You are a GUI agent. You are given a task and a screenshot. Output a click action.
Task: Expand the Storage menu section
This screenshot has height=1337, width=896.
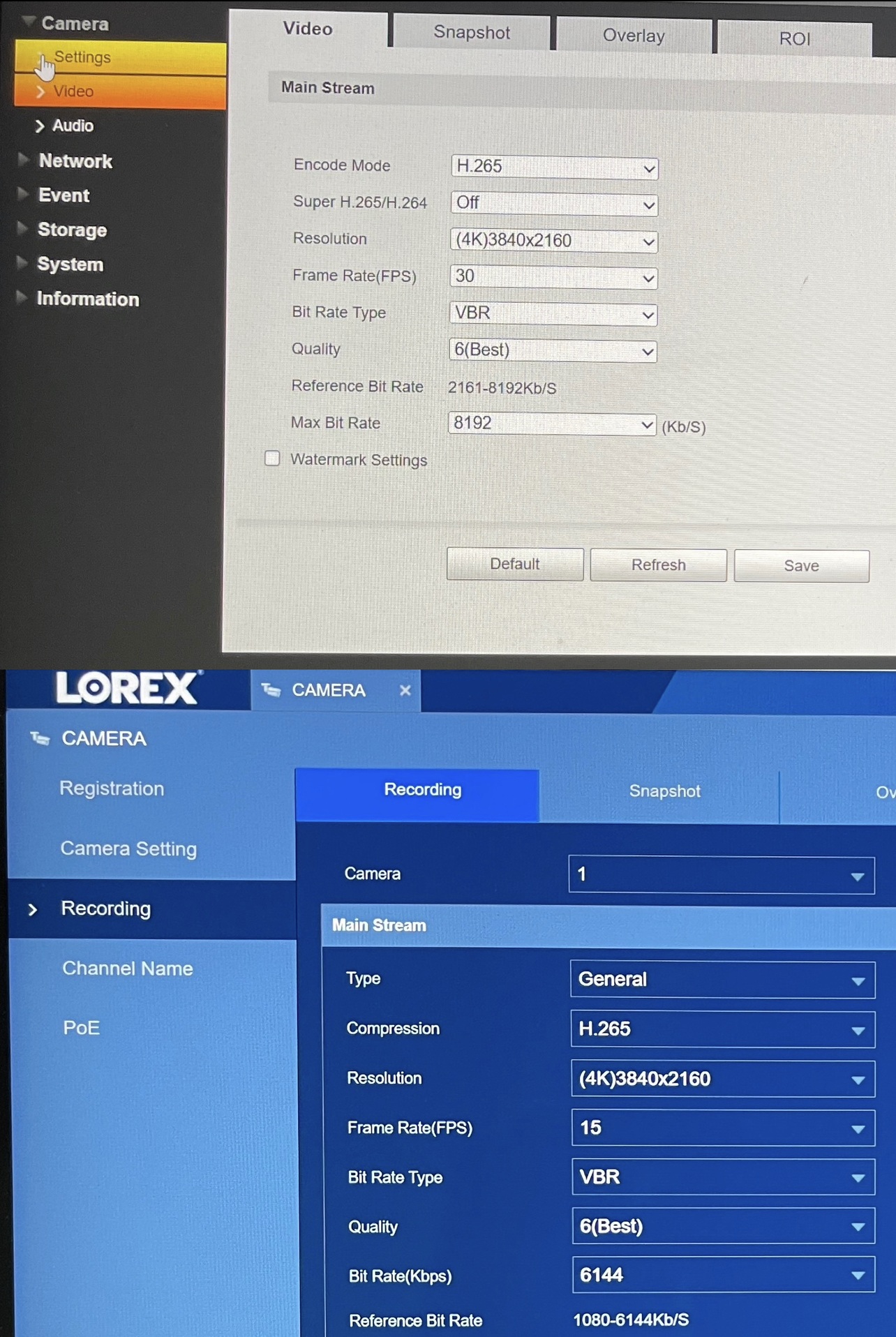pos(72,230)
